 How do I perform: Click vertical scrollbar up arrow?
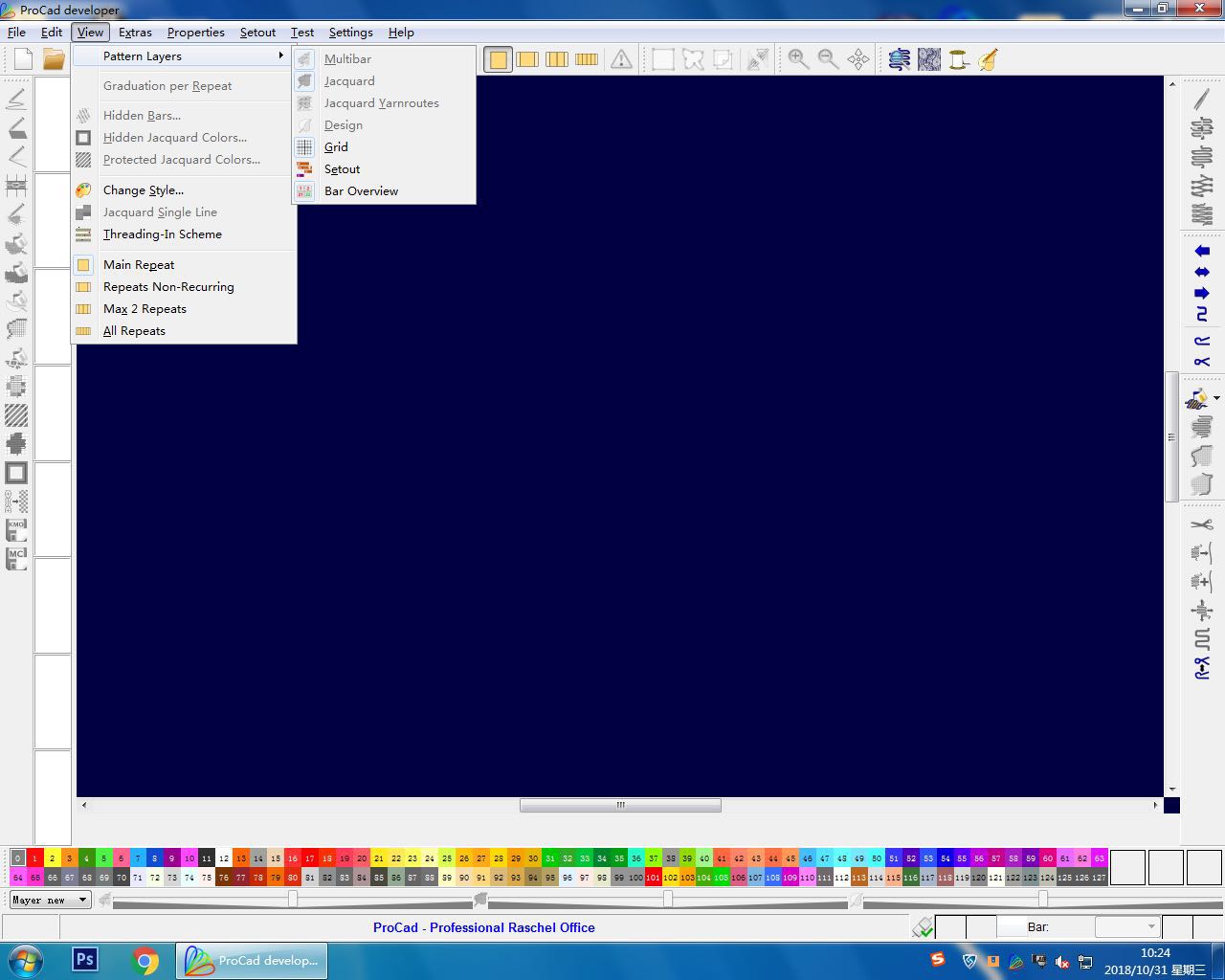[1172, 84]
